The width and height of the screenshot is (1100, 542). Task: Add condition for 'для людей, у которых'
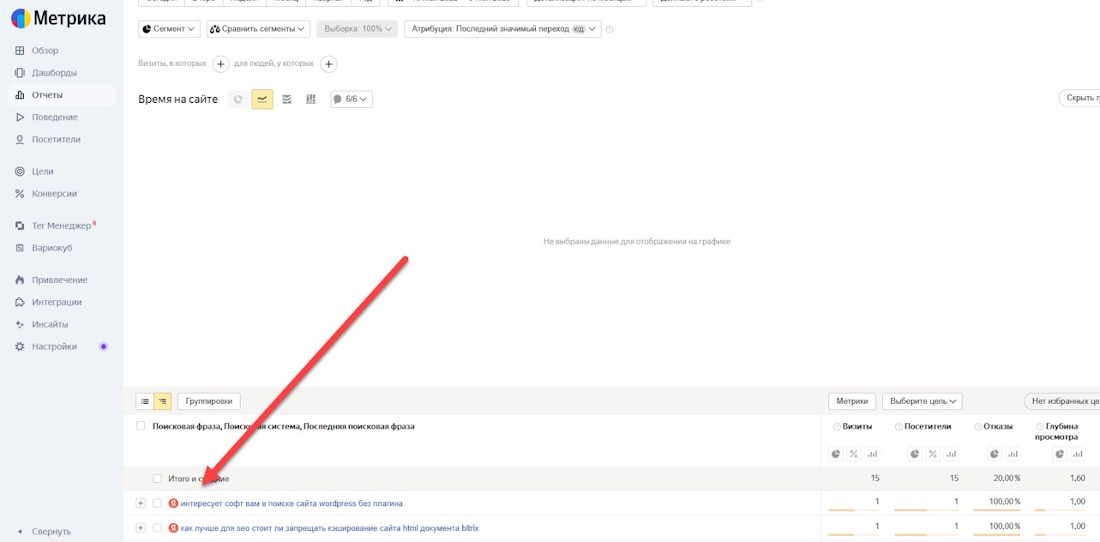(328, 64)
